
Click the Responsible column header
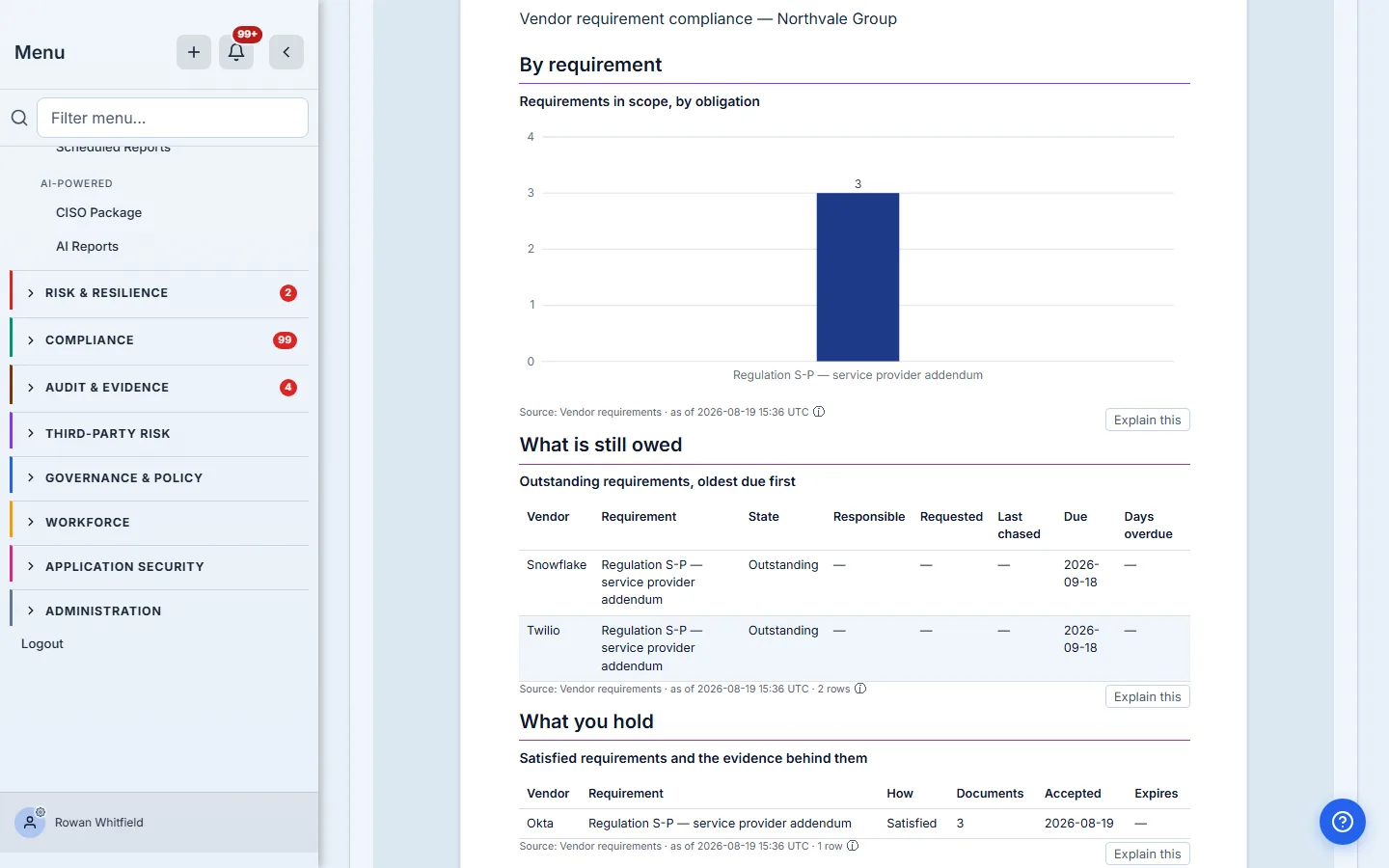[869, 517]
